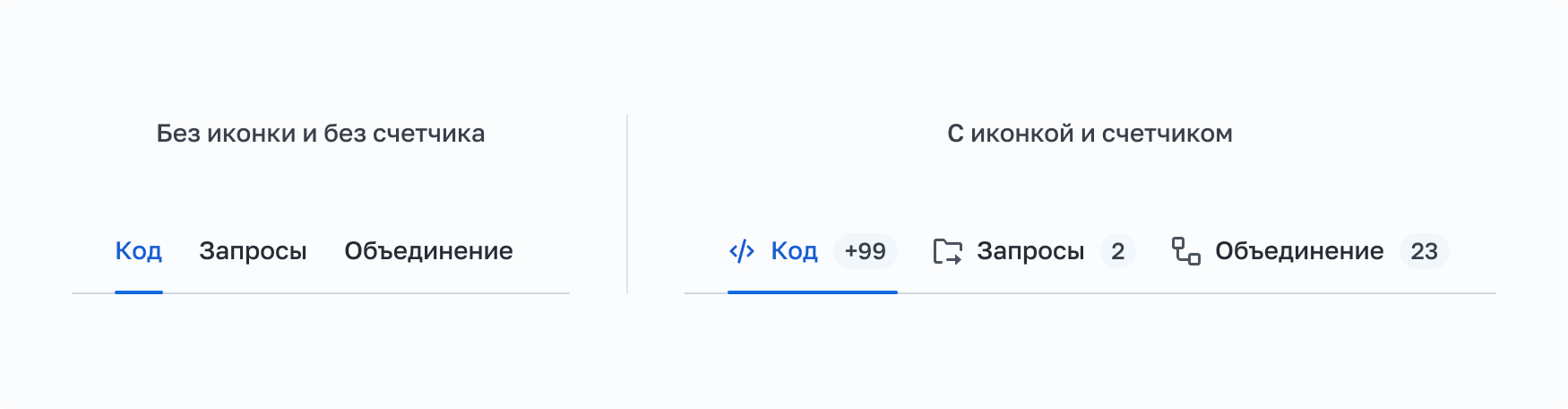The image size is (1568, 409).
Task: Click the merge icon beside Объединение
Action: [1185, 251]
